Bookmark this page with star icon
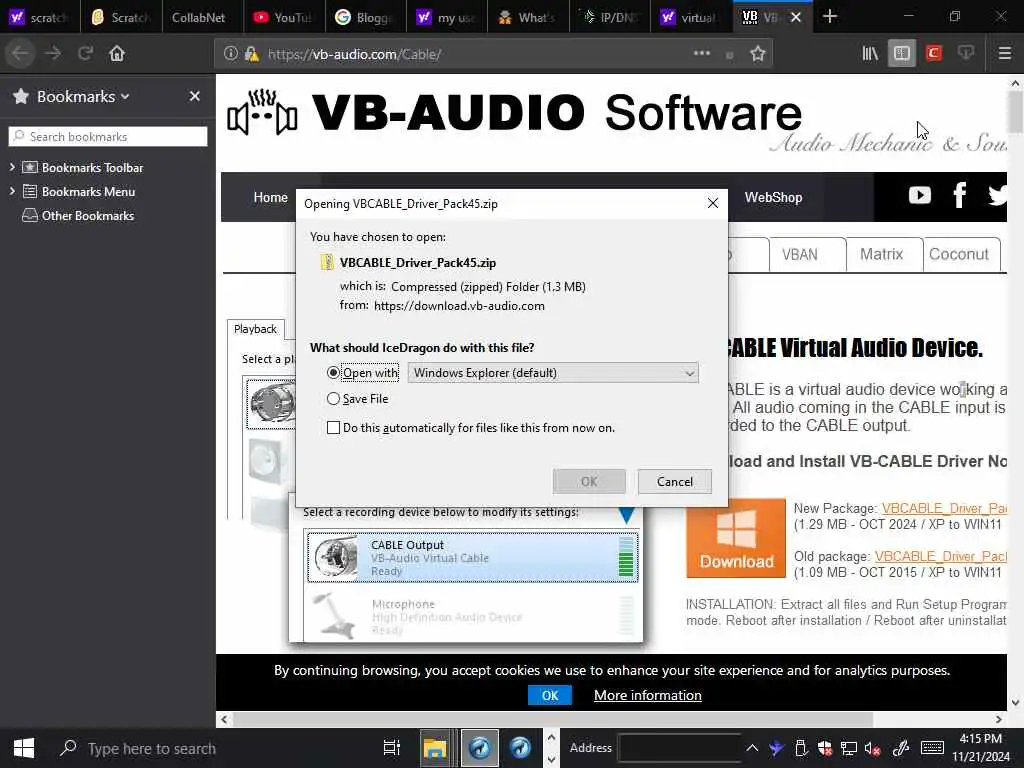This screenshot has width=1024, height=768. 758,54
